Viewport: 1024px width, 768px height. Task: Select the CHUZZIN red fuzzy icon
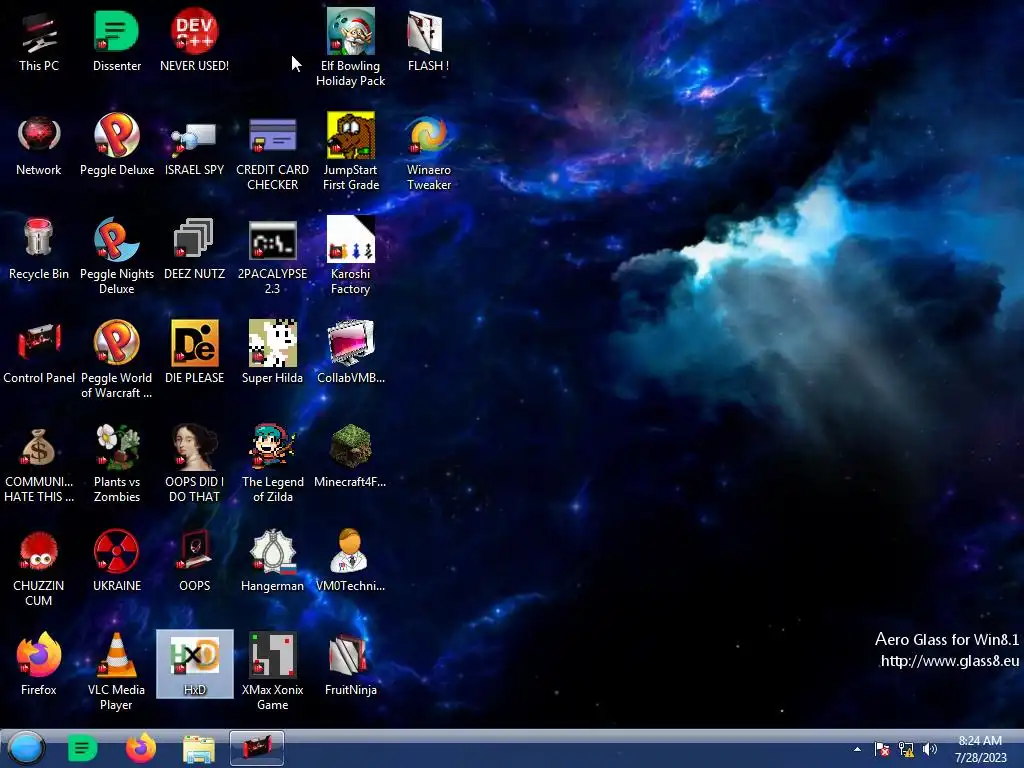39,568
